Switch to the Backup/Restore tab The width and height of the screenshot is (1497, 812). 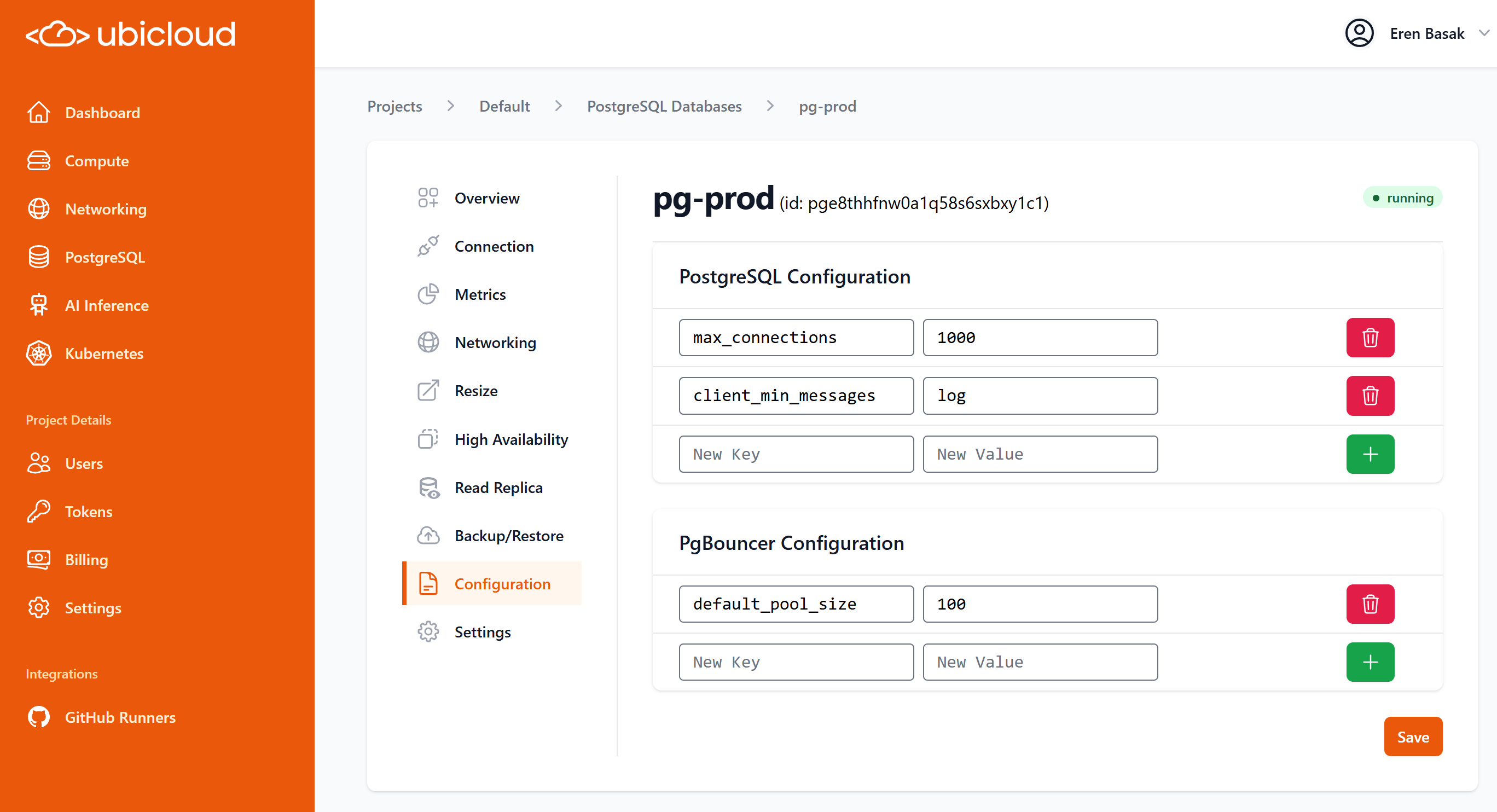coord(508,535)
